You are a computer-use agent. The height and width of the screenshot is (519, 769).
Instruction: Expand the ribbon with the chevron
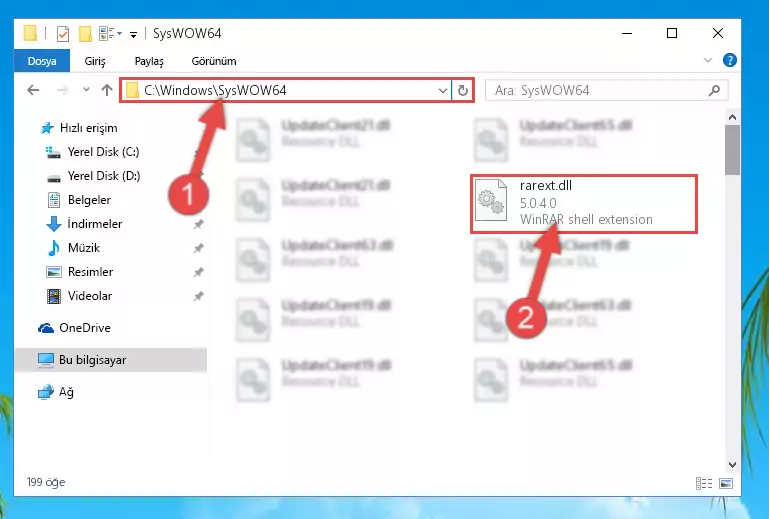(x=707, y=60)
